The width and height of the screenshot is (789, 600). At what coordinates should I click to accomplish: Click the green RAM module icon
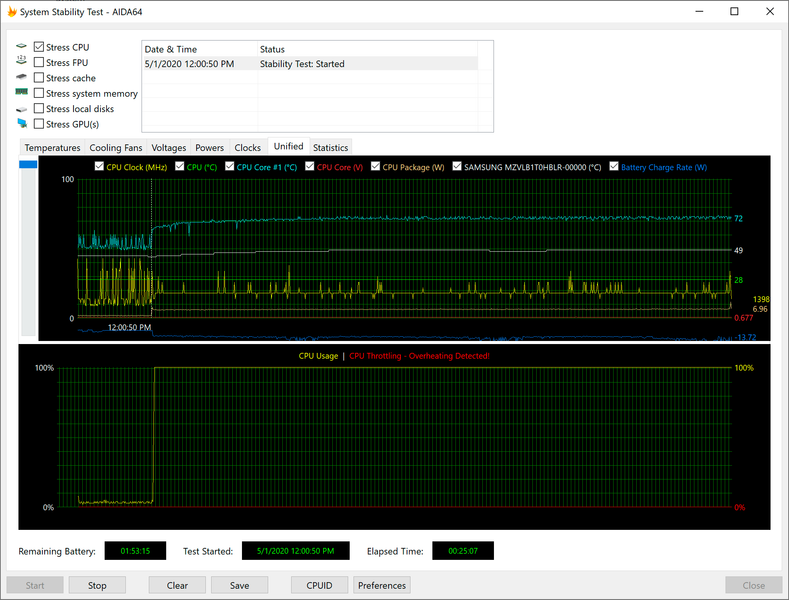coord(21,92)
